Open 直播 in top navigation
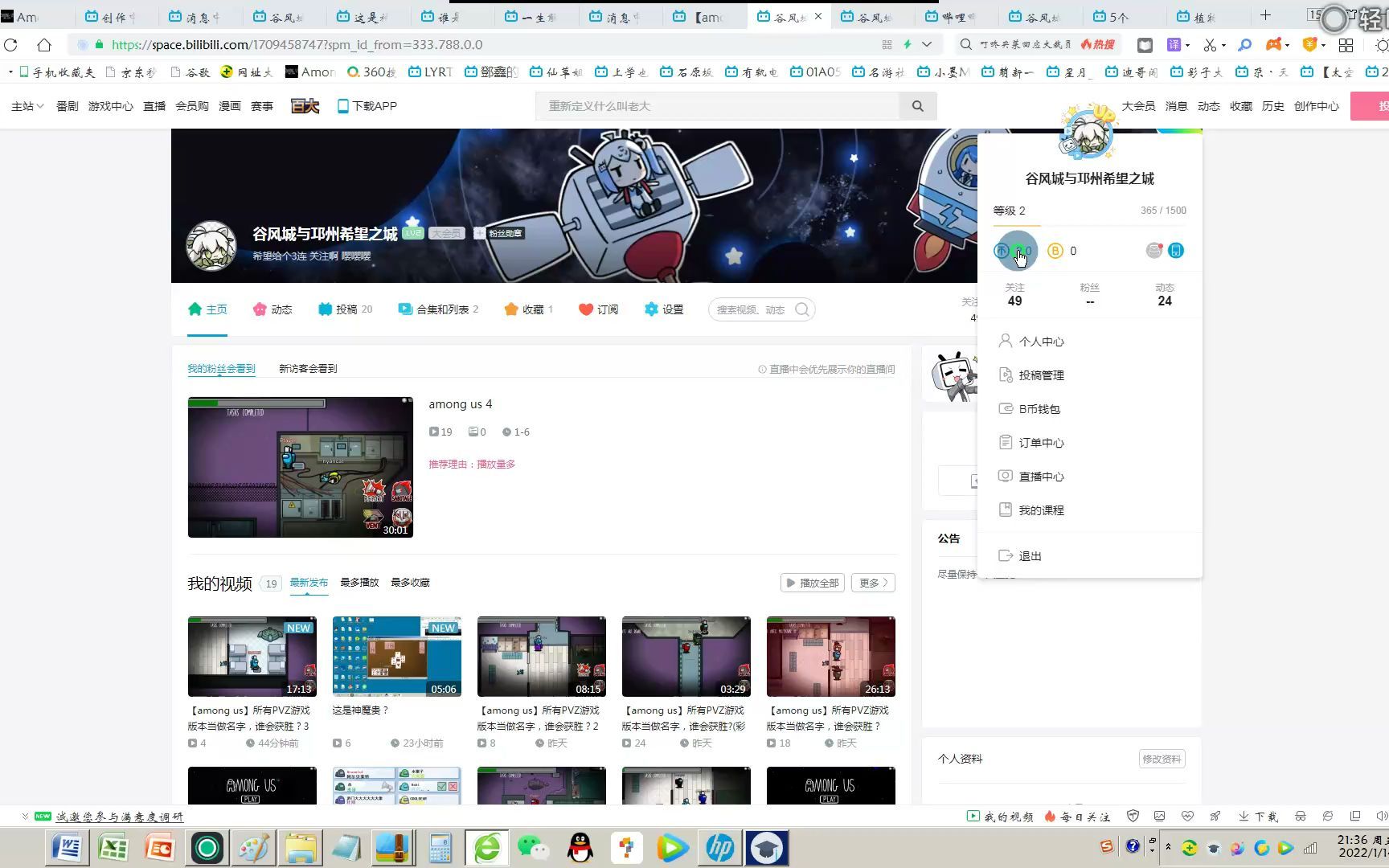This screenshot has width=1389, height=868. coord(154,106)
